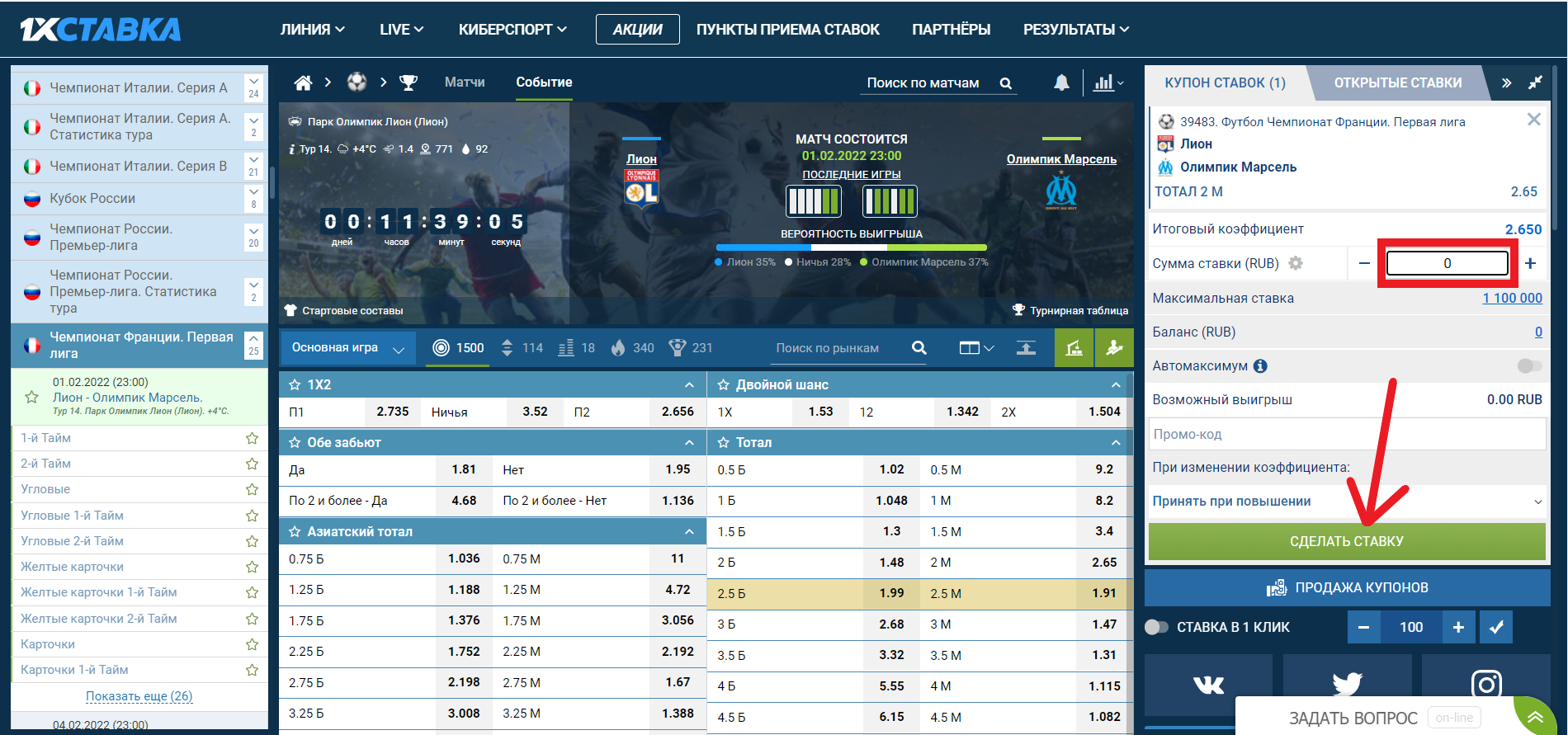Select the КУПОН СТАВОК tab
The height and width of the screenshot is (735, 1568).
coord(1225,82)
